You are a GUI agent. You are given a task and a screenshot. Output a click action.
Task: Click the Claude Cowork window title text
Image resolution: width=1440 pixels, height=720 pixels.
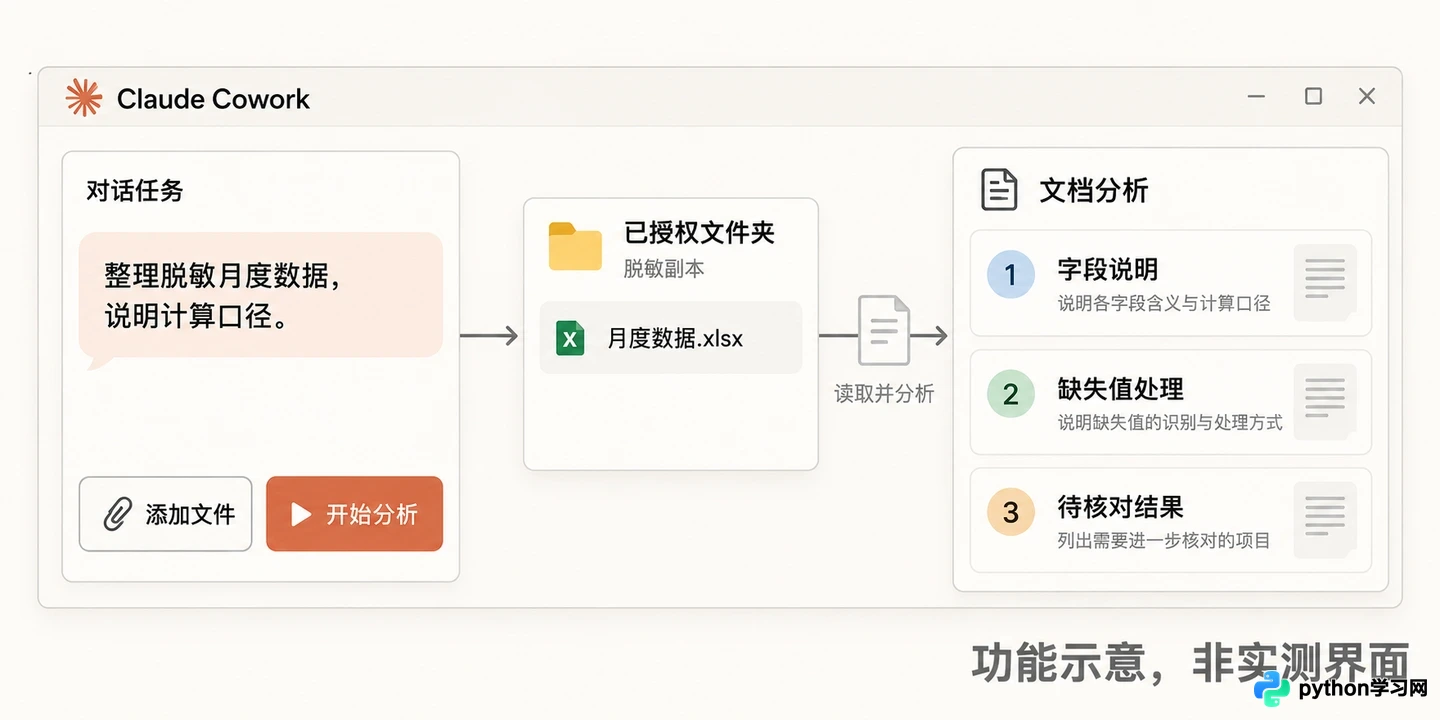213,99
